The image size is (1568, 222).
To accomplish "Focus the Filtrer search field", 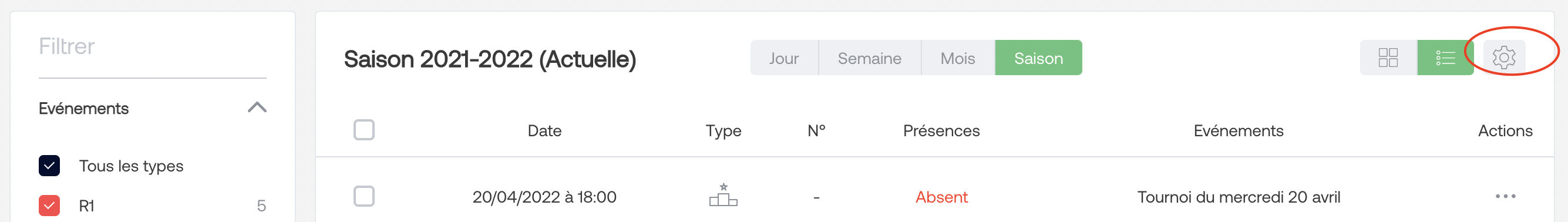I will tap(152, 48).
